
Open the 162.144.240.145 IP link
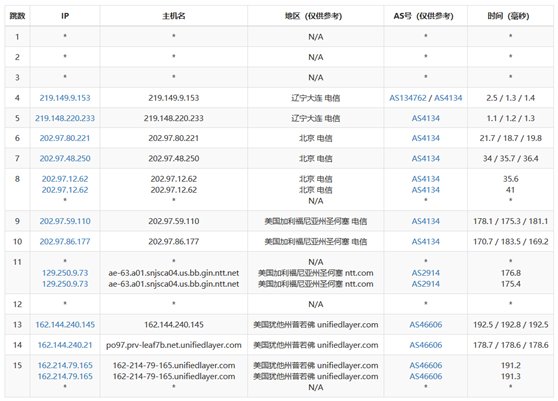point(65,325)
